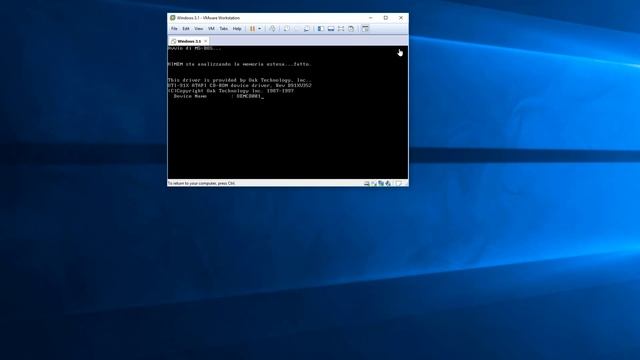Click the 'Device Name' line in DOS console

click(x=216, y=96)
